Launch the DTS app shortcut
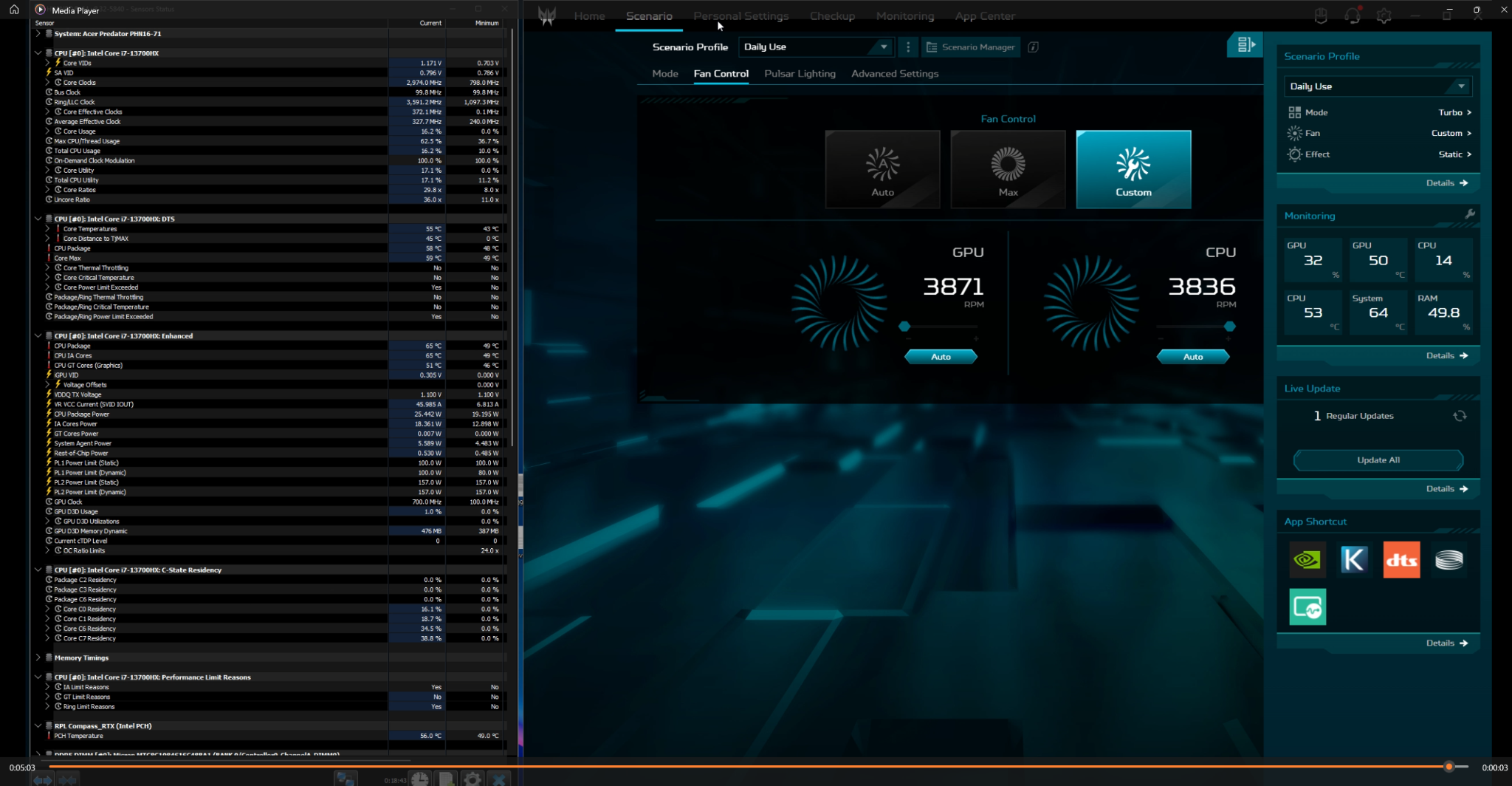This screenshot has height=786, width=1512. pos(1401,560)
